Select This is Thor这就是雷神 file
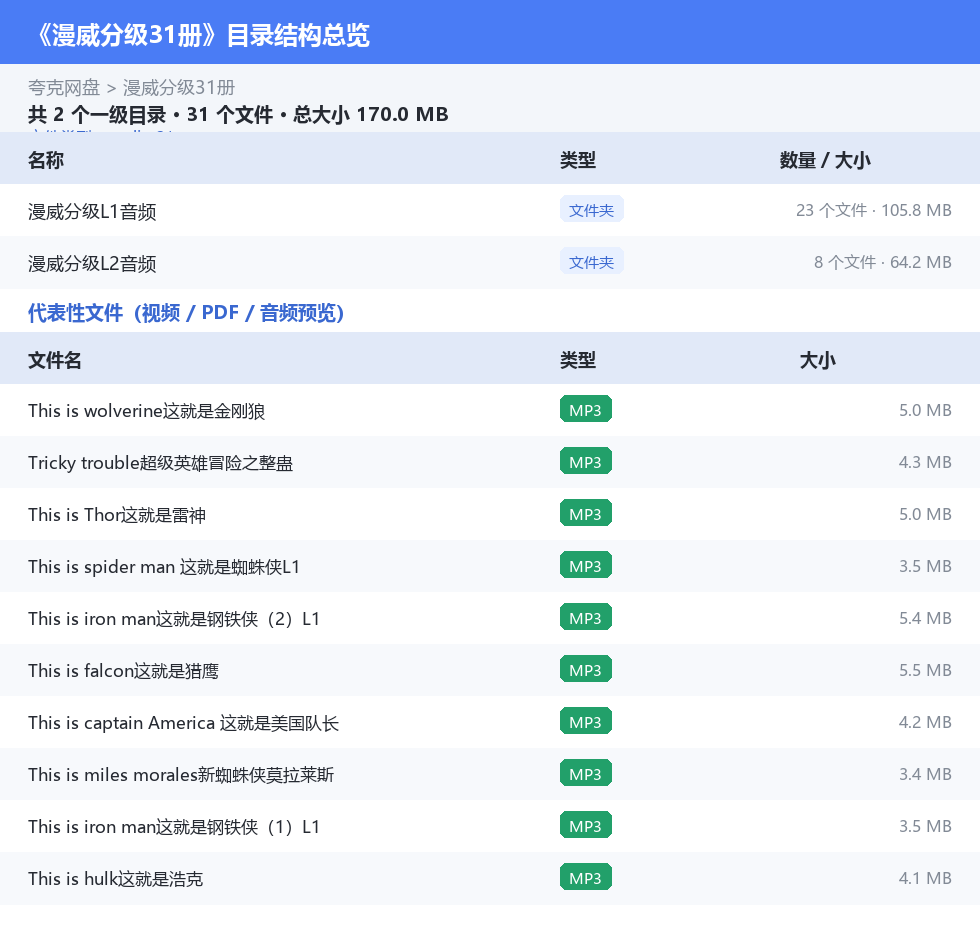The height and width of the screenshot is (936, 980). point(117,514)
